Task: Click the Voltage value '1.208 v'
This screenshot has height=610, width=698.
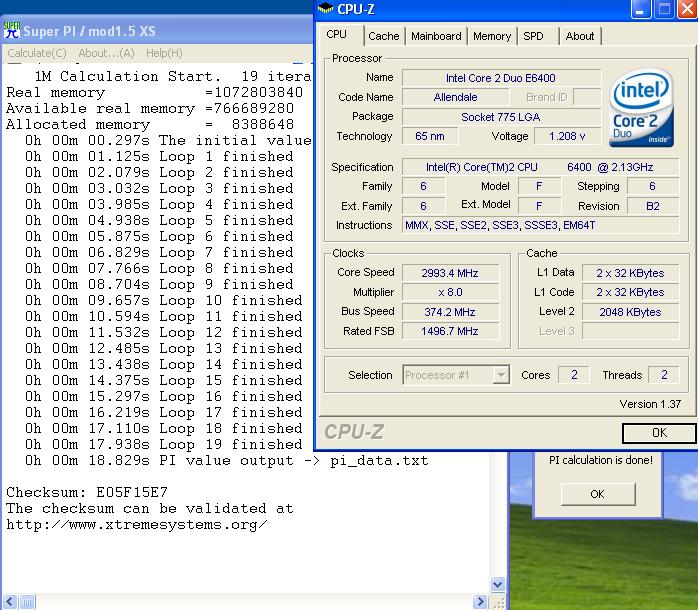Action: click(x=567, y=136)
